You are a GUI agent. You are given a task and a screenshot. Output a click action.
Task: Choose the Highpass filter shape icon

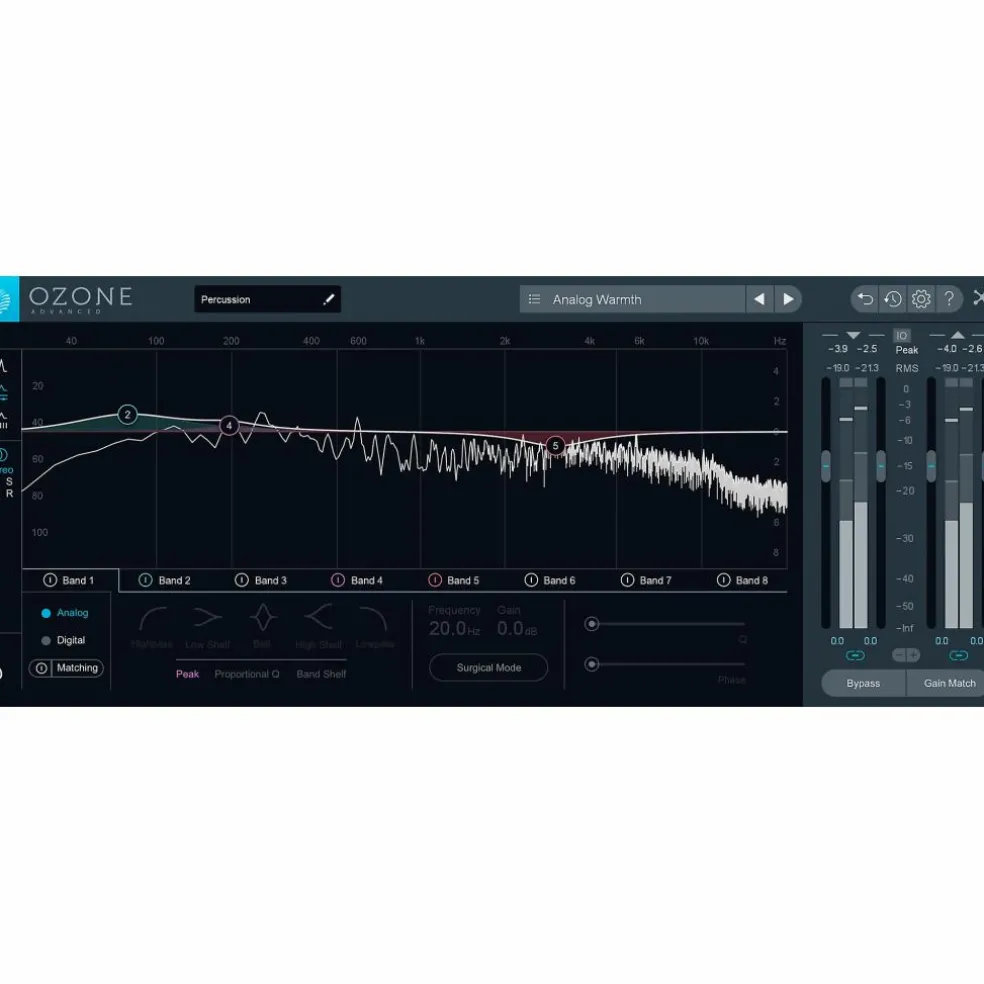(153, 618)
